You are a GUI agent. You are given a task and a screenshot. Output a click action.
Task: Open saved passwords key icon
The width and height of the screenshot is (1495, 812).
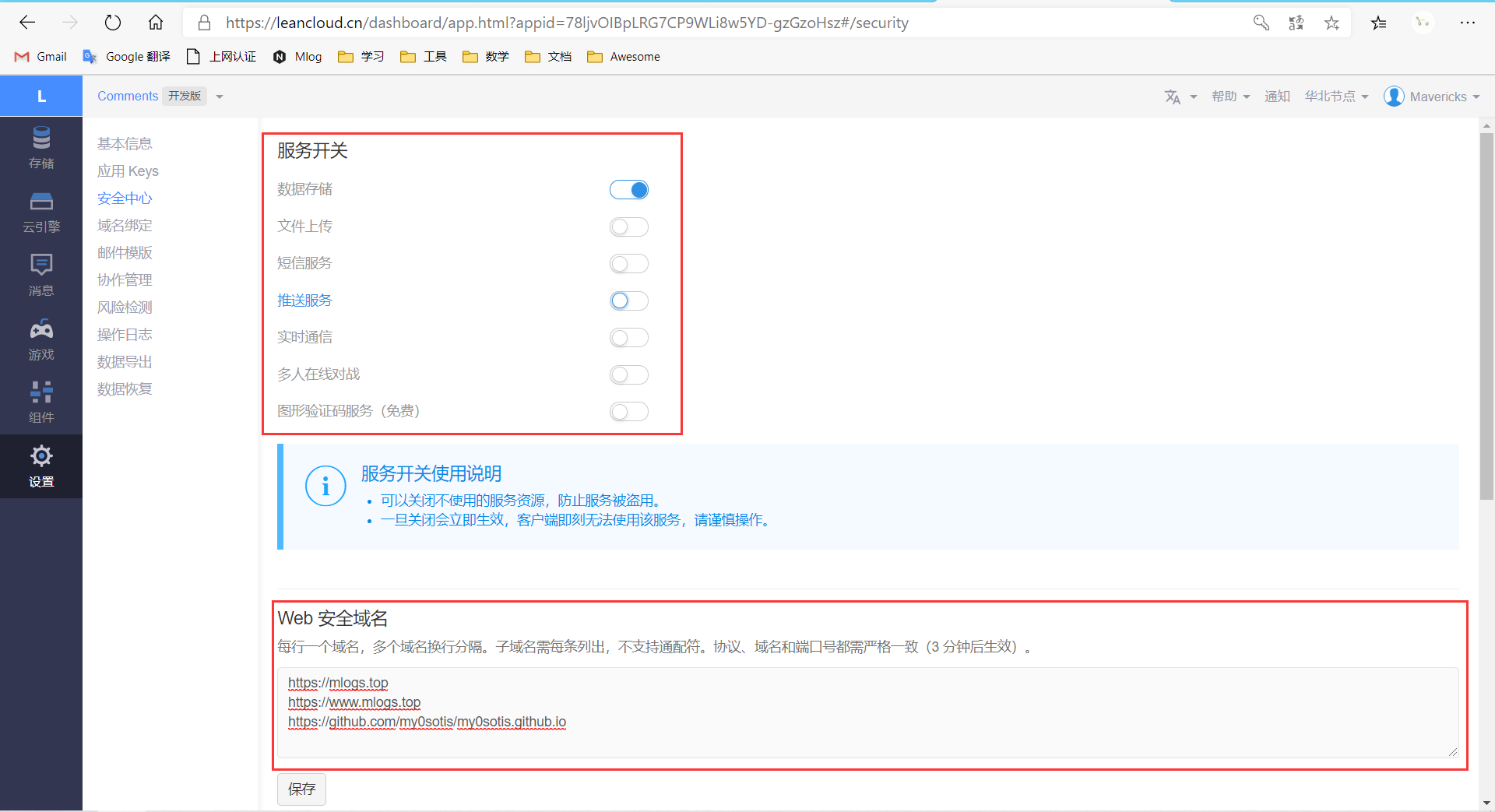point(1261,23)
